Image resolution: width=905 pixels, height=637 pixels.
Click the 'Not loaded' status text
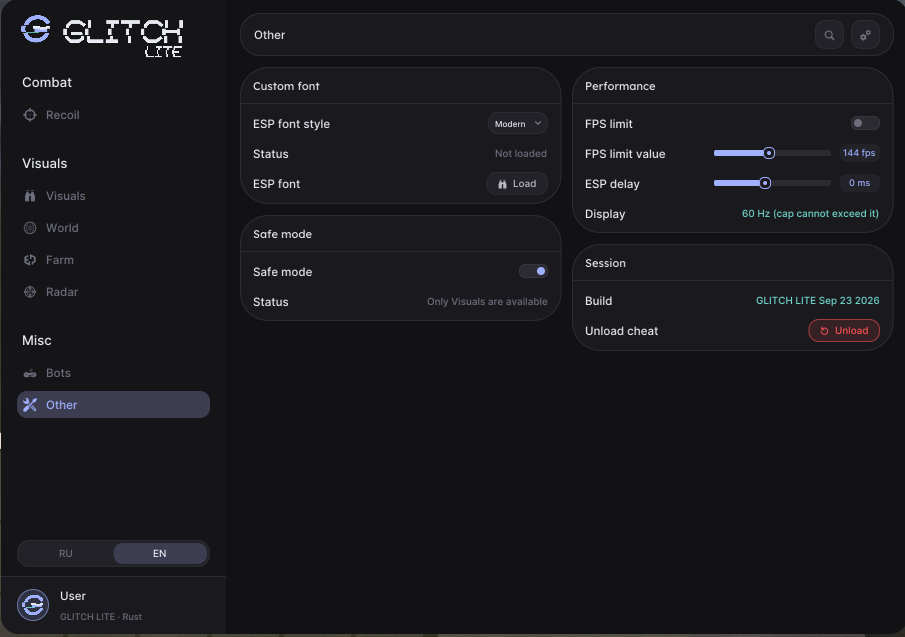[521, 153]
